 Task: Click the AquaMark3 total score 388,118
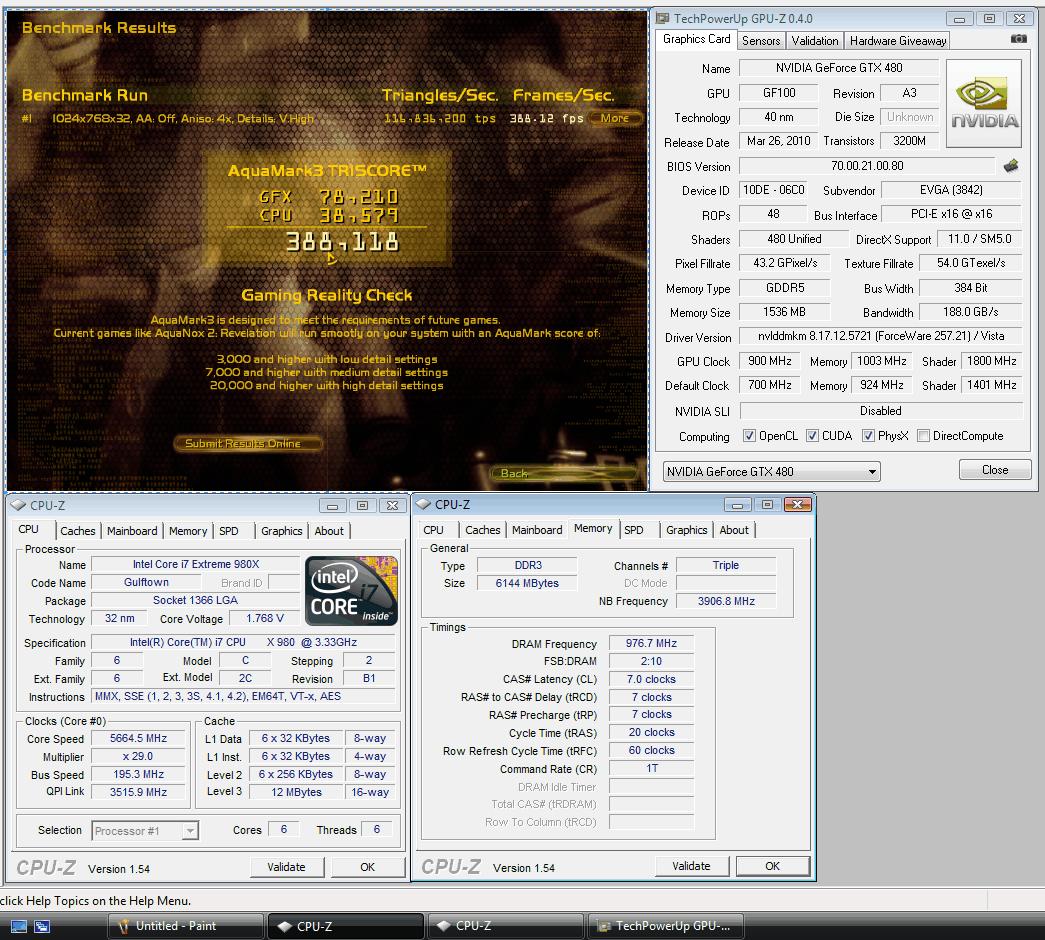[343, 242]
